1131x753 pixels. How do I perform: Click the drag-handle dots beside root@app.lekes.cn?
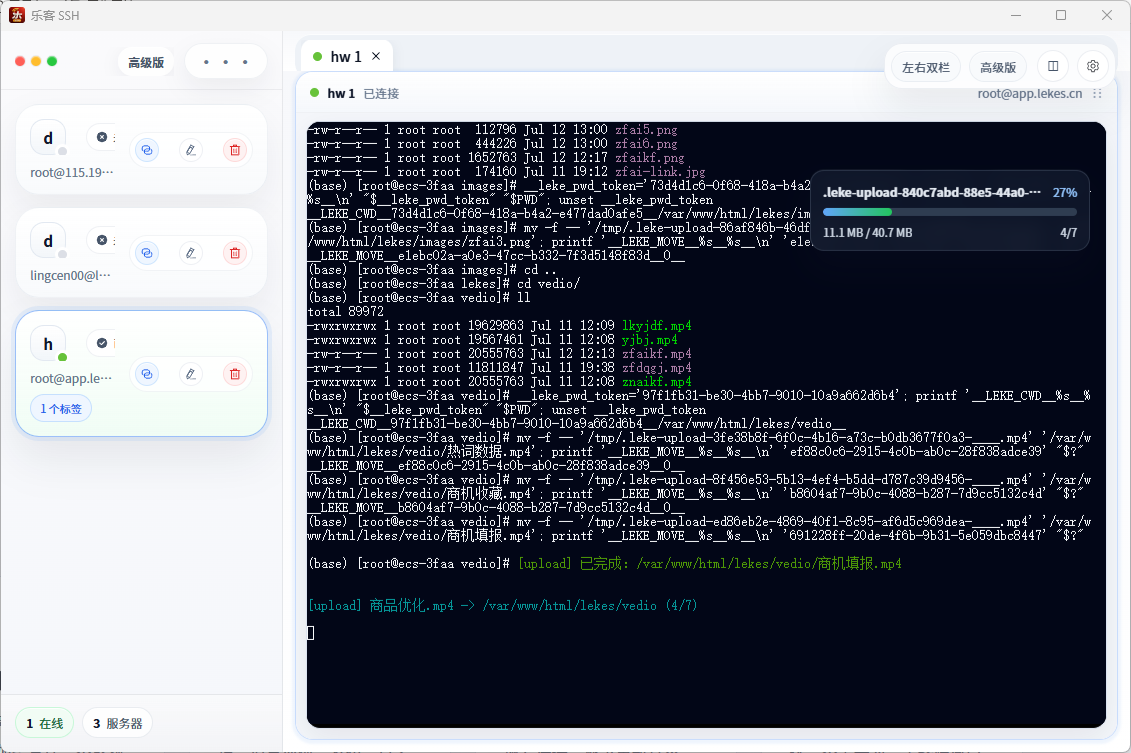[1097, 94]
